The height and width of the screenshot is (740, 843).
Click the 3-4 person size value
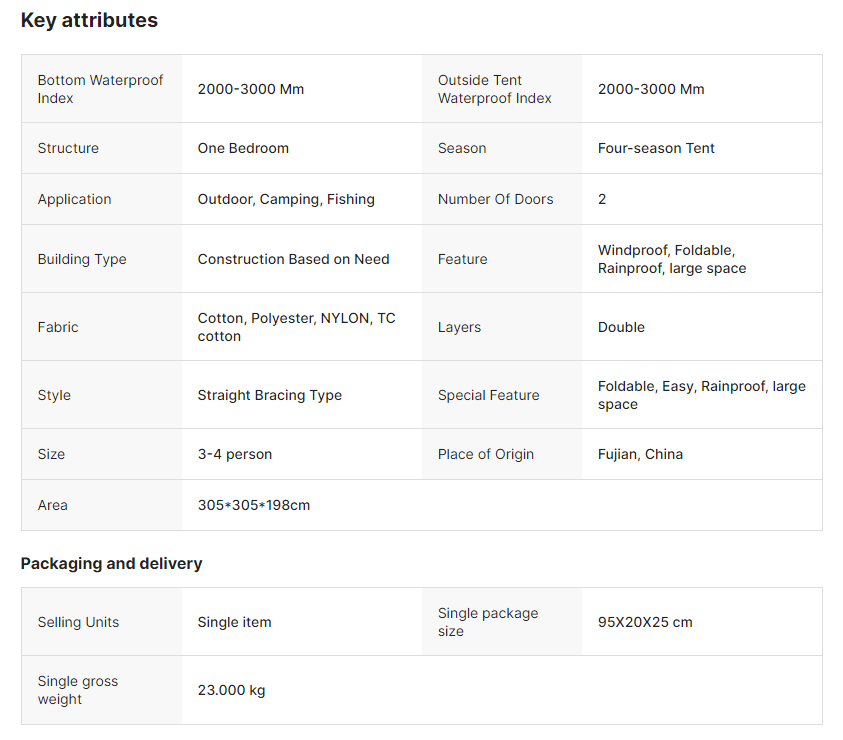click(234, 454)
